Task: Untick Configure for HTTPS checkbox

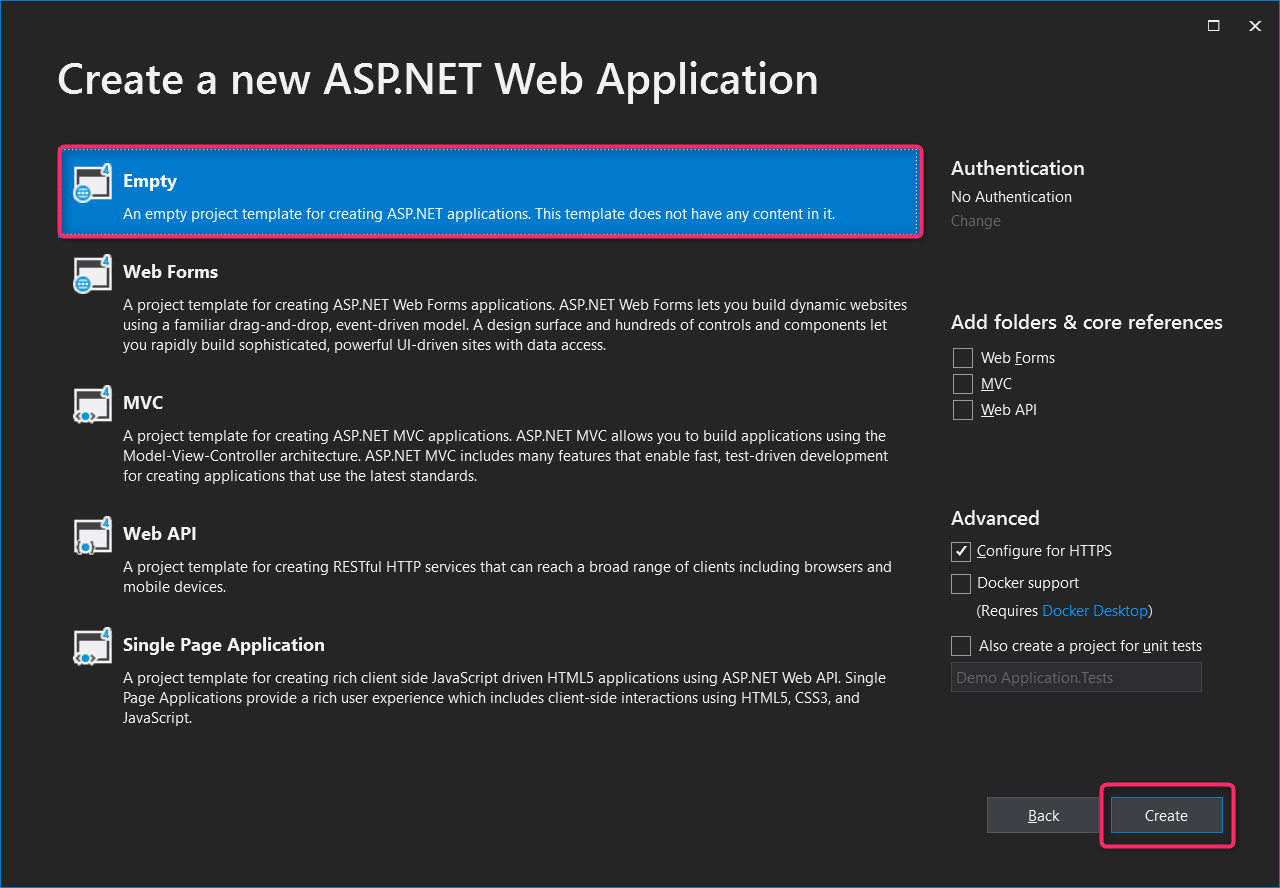Action: tap(961, 551)
